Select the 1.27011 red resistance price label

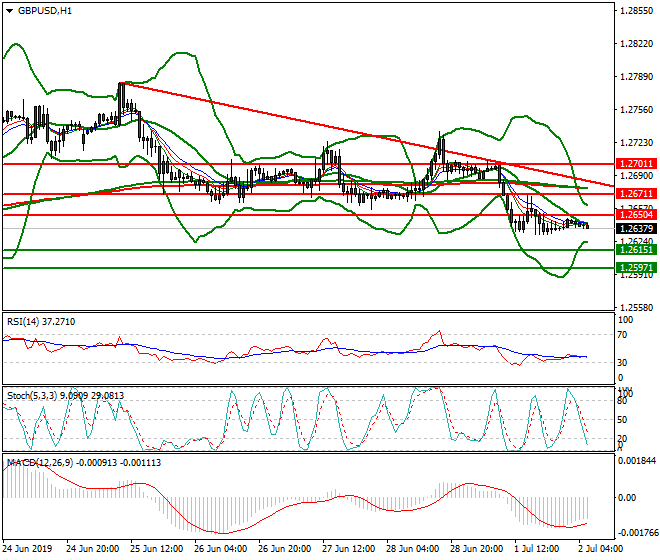[x=636, y=163]
